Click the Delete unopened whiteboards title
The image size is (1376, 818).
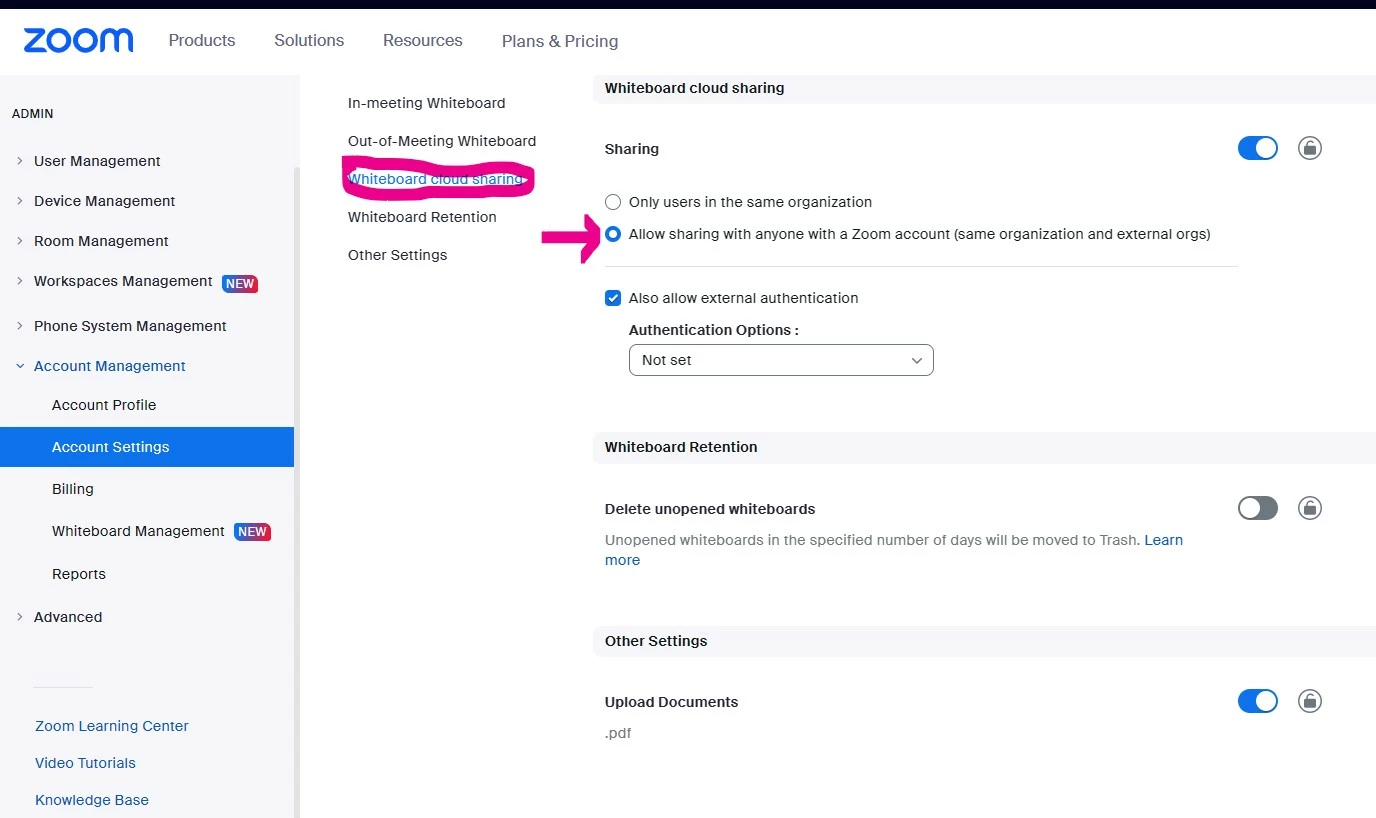(710, 509)
